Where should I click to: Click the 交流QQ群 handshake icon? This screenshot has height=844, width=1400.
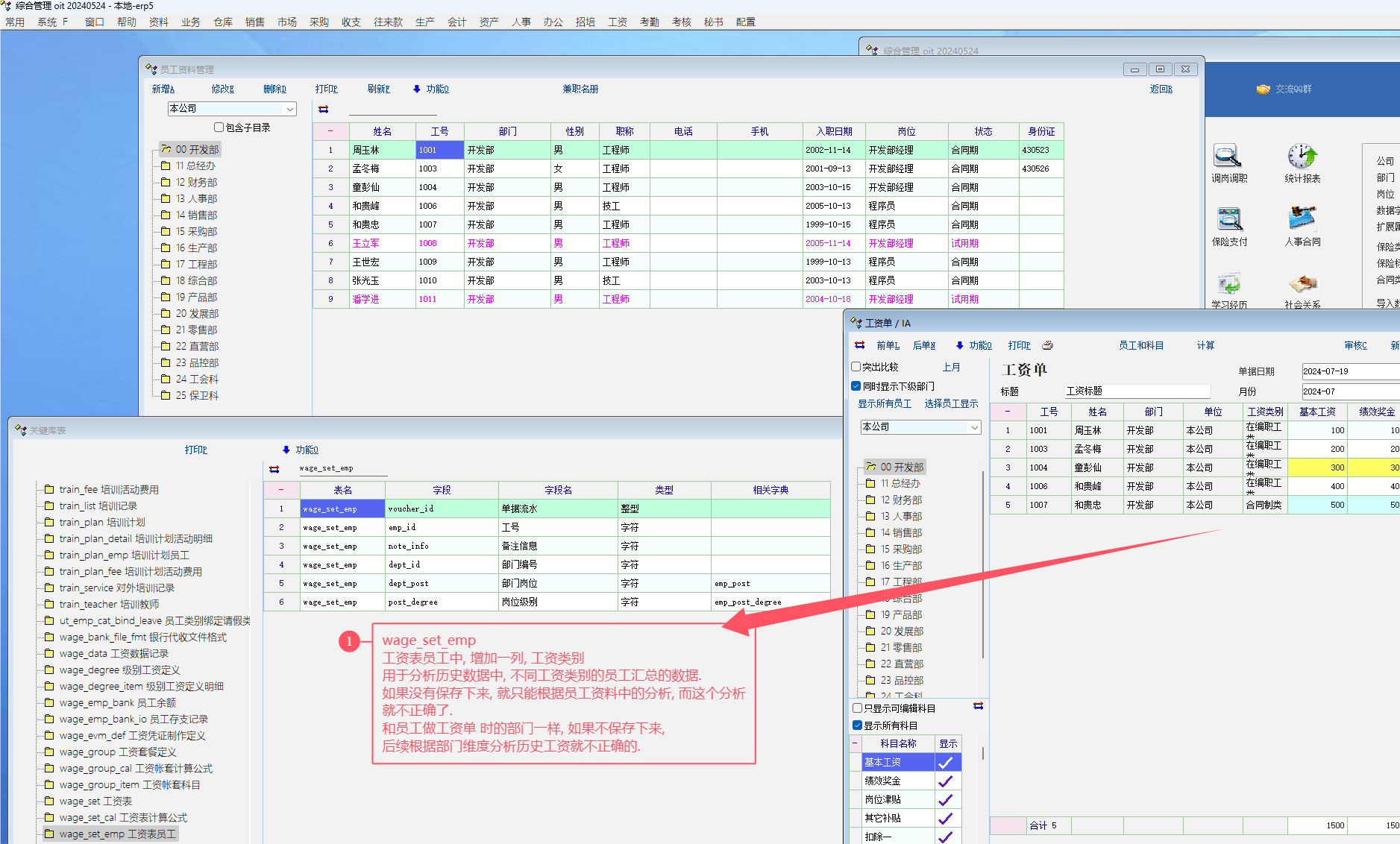click(x=1263, y=89)
